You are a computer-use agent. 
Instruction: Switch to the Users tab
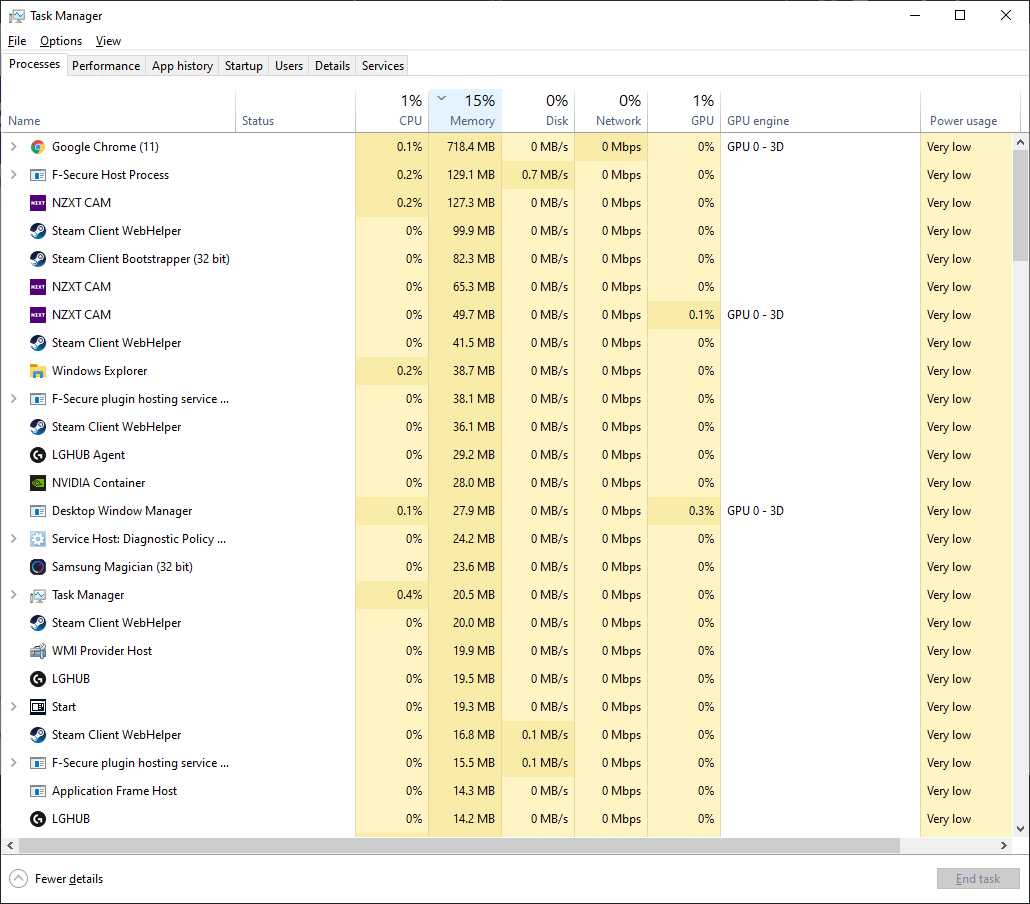tap(289, 66)
